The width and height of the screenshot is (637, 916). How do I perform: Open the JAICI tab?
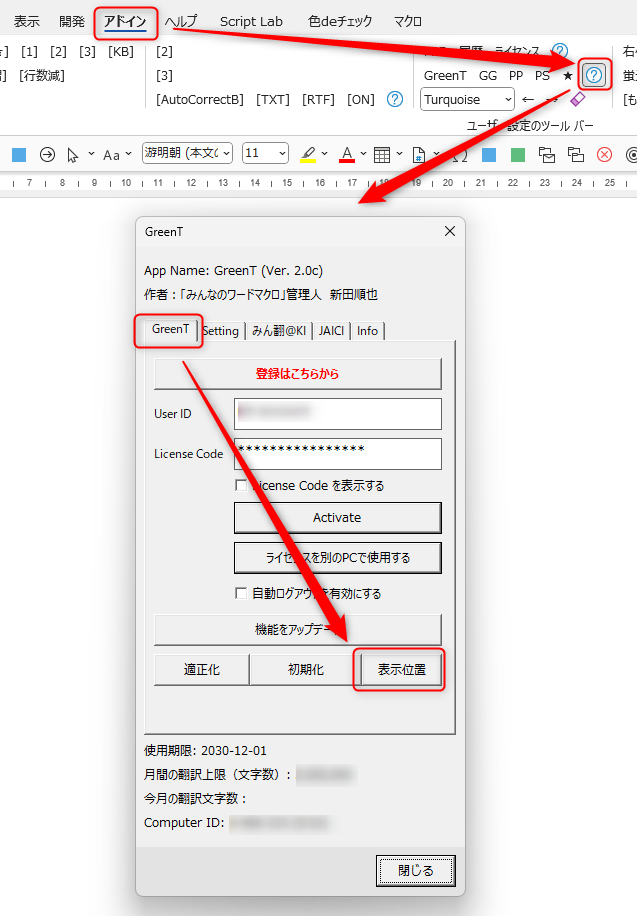[x=331, y=331]
